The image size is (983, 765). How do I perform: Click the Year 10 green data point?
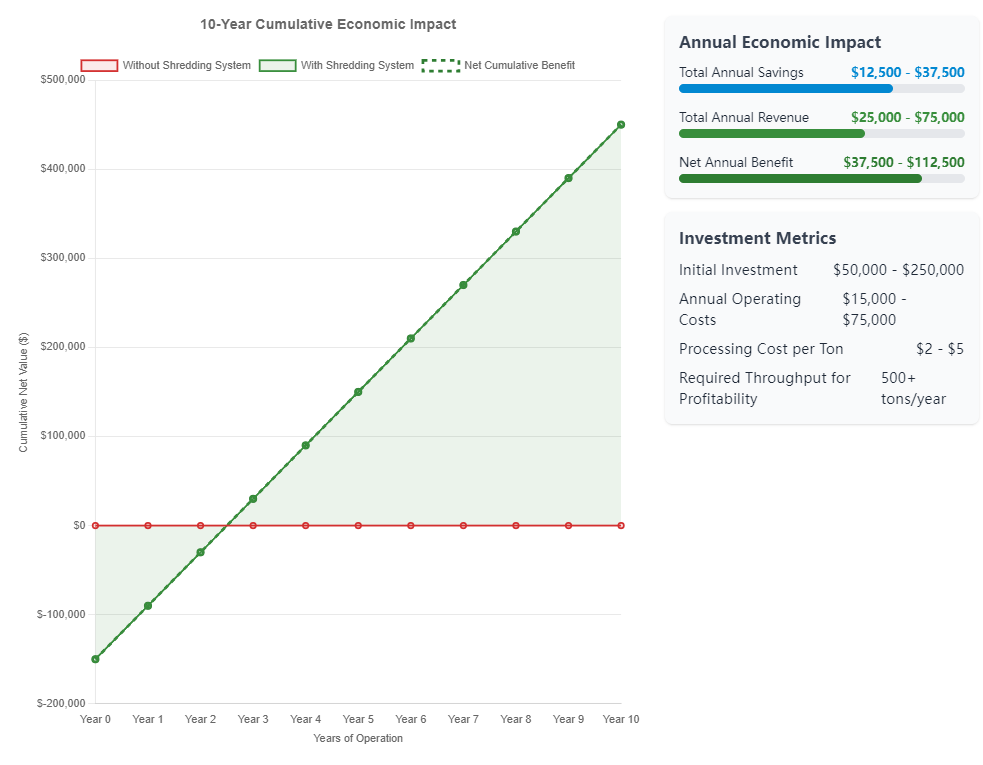(621, 125)
